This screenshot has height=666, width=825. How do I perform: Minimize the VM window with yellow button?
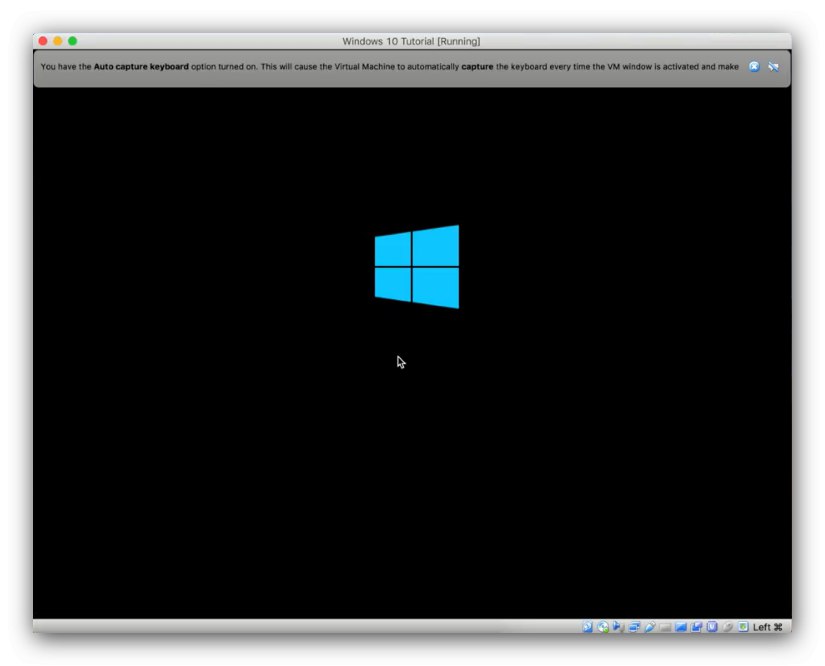coord(58,41)
